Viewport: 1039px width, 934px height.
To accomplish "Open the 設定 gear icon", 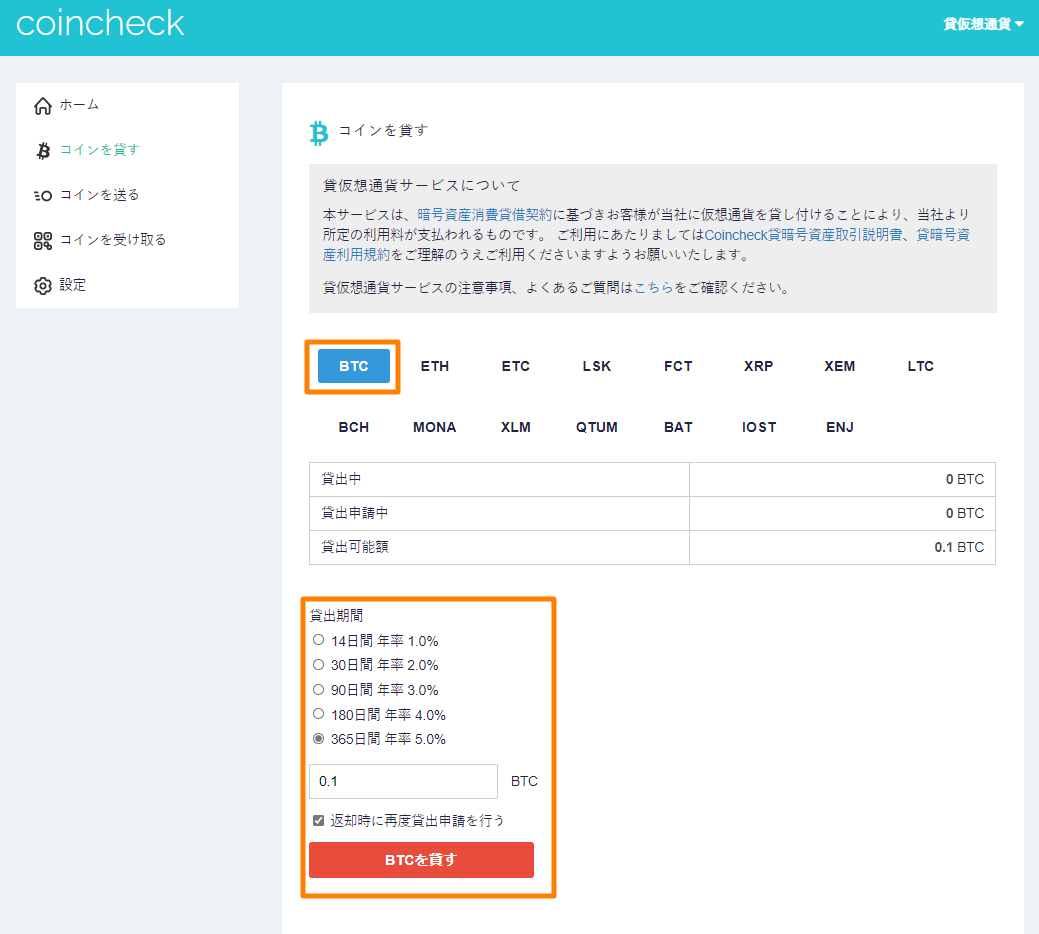I will coord(42,285).
